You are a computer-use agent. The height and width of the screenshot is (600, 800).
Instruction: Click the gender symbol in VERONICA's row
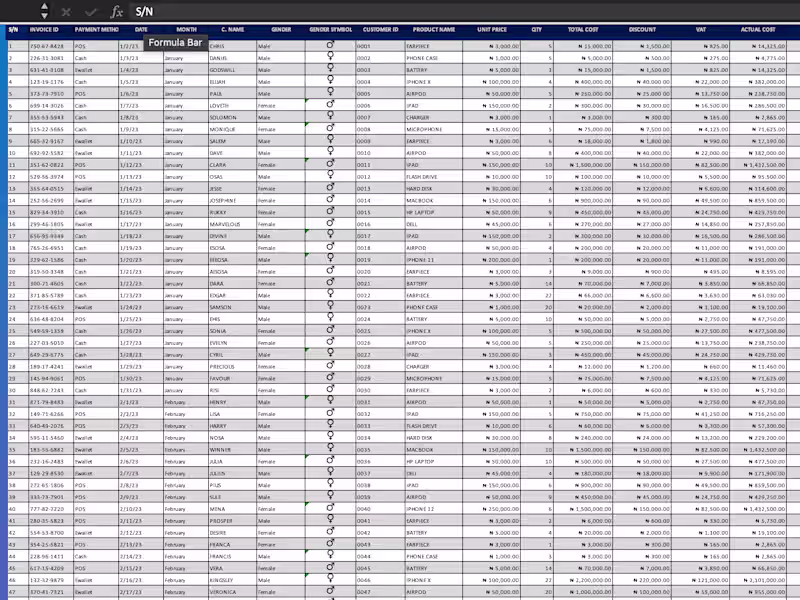pyautogui.click(x=331, y=591)
